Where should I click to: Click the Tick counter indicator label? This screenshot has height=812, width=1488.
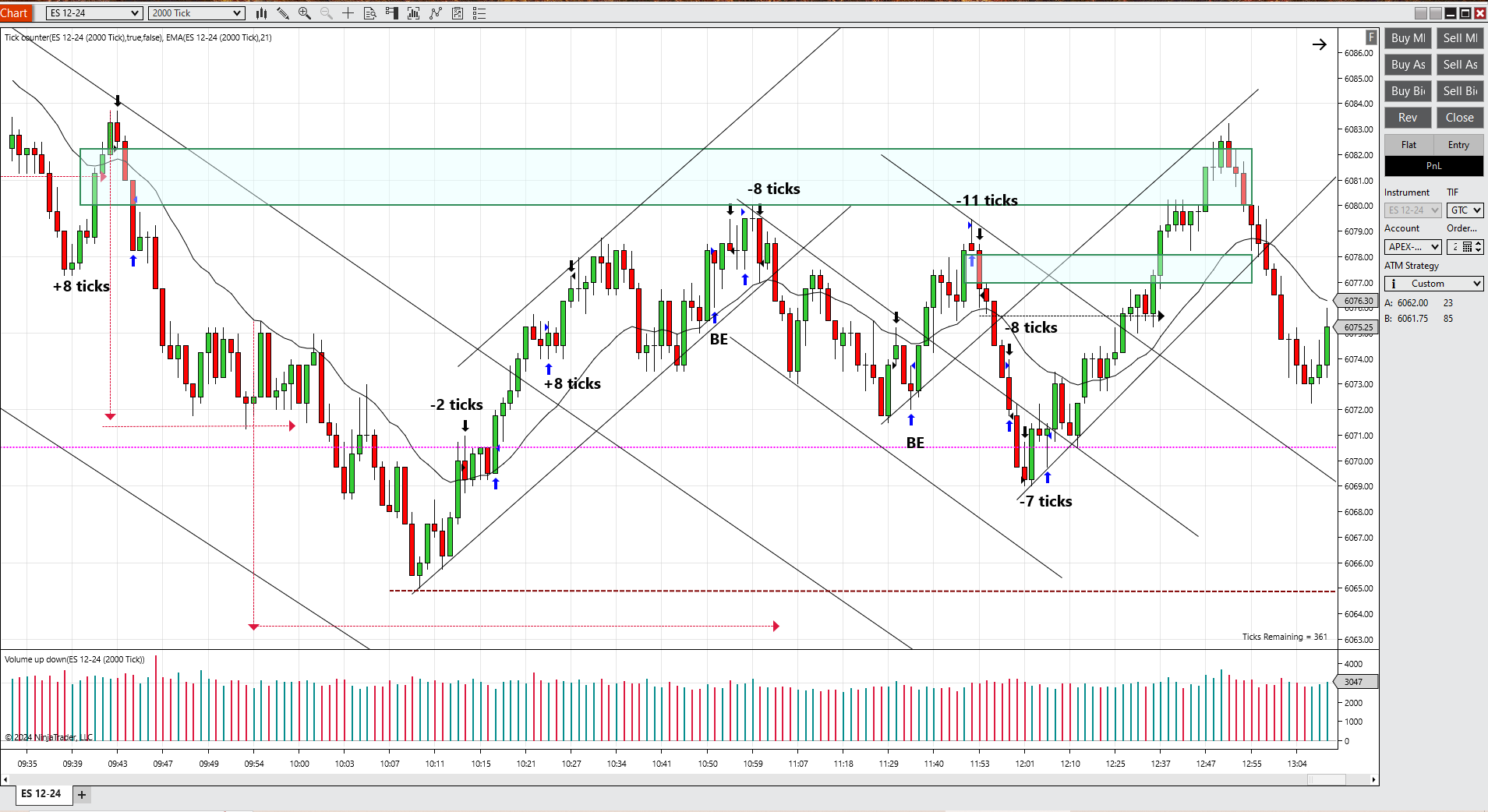click(138, 37)
